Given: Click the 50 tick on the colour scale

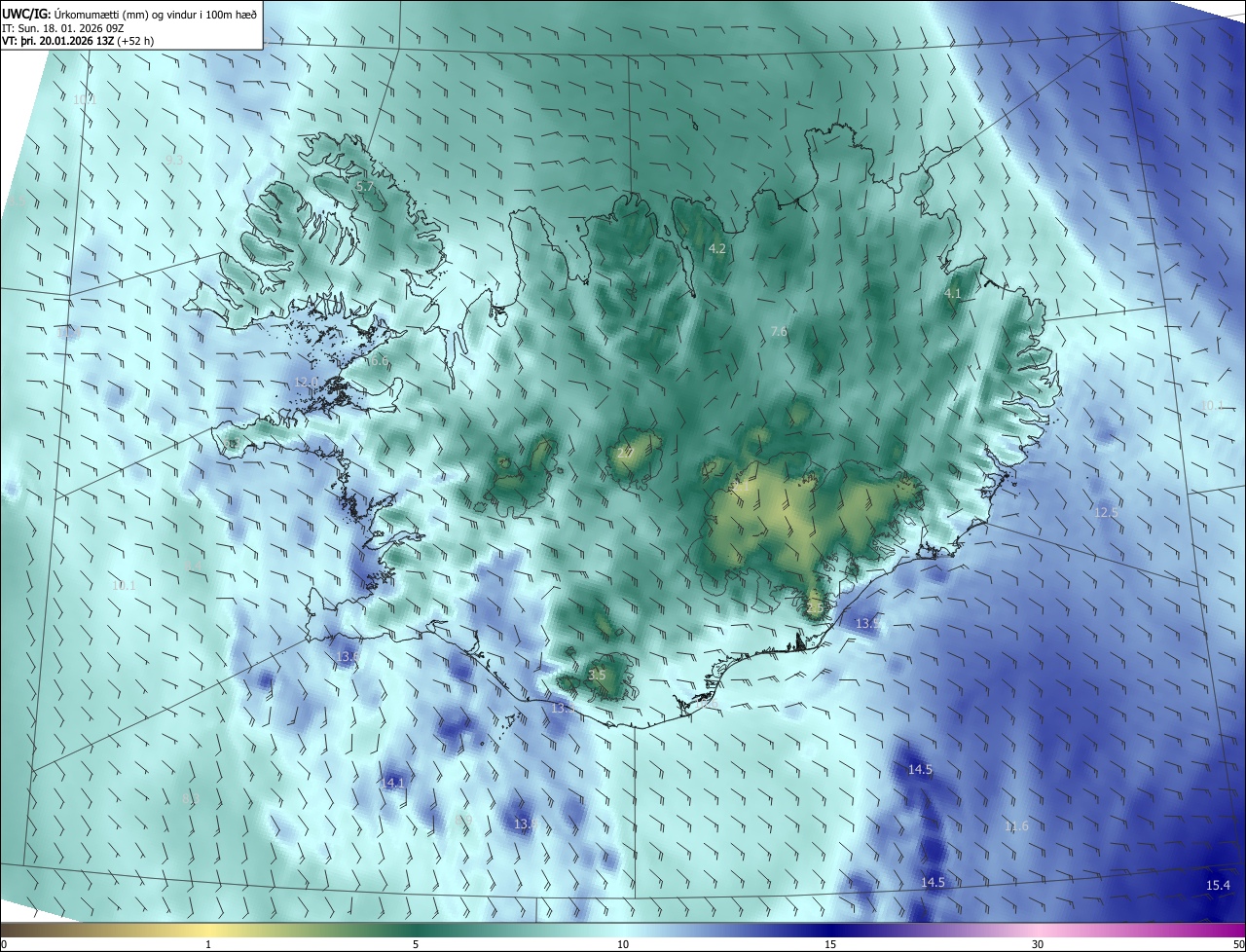Looking at the screenshot, I should pos(1238,944).
